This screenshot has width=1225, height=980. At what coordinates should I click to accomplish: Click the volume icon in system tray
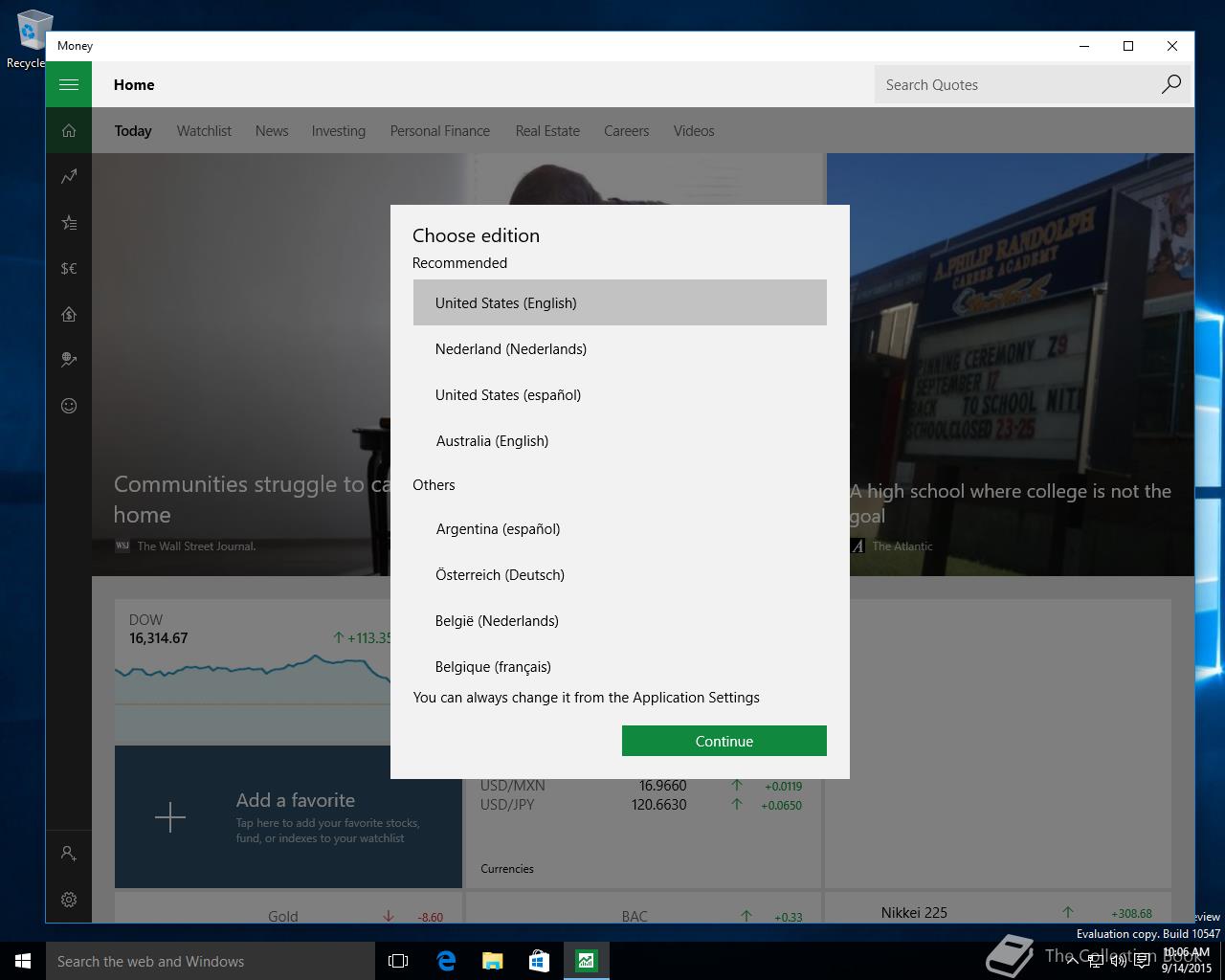click(1117, 961)
